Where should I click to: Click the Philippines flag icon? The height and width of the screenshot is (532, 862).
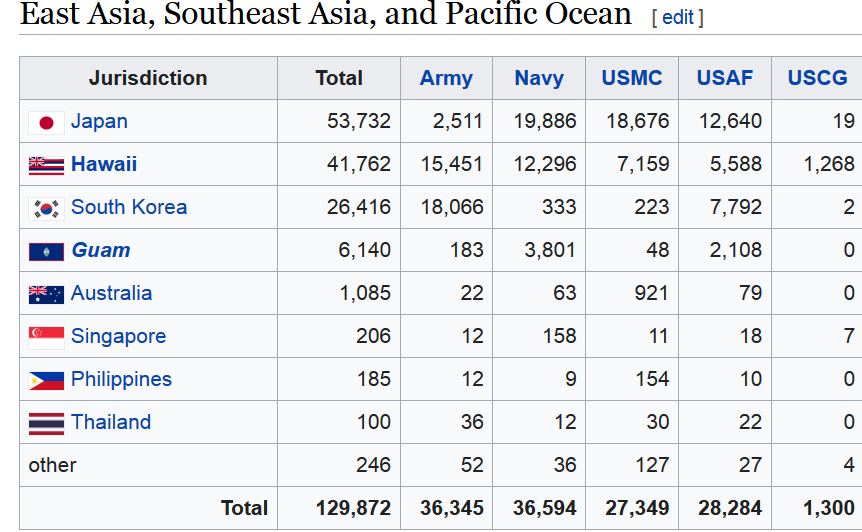pyautogui.click(x=46, y=380)
